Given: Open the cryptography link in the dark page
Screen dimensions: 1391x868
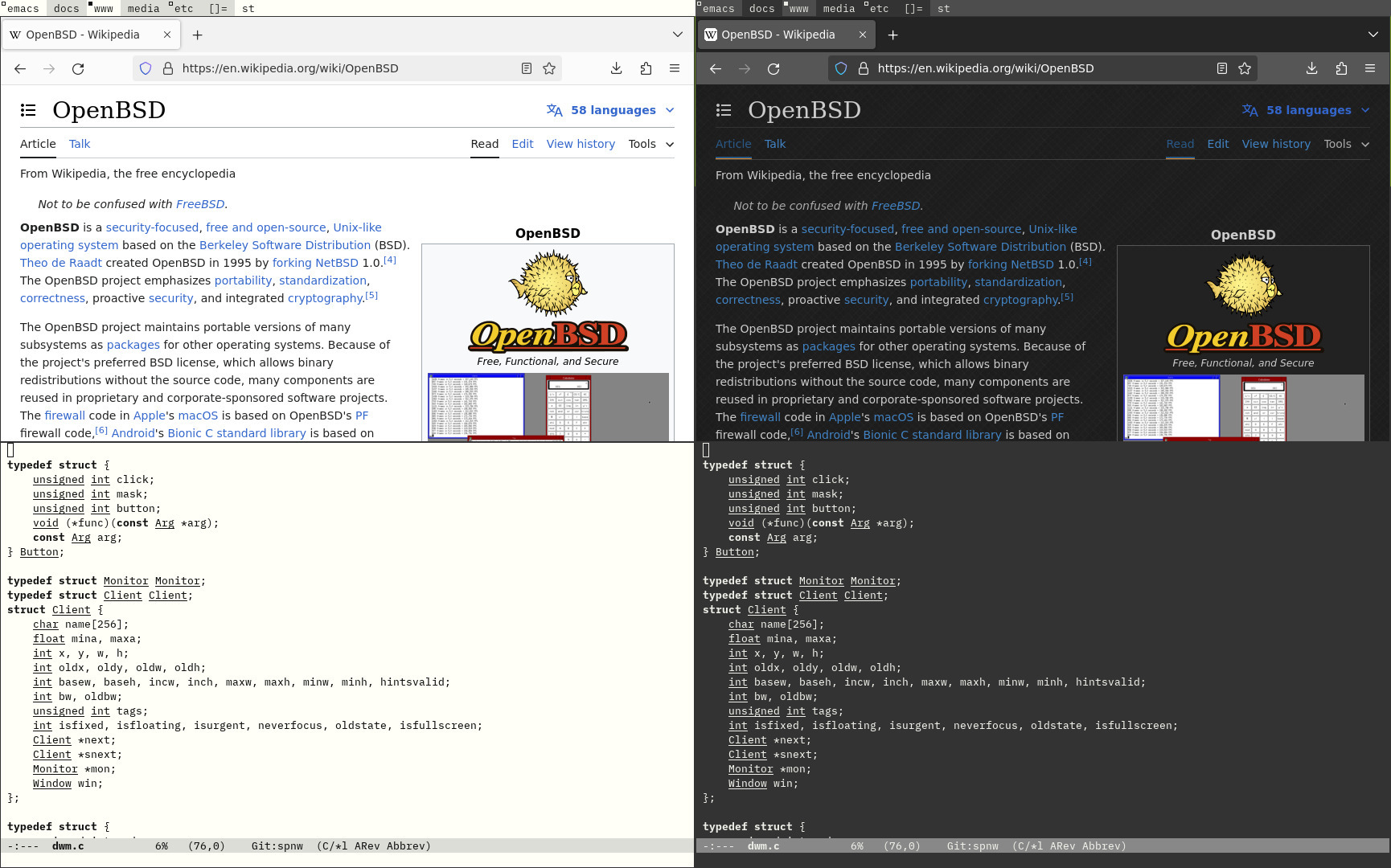Looking at the screenshot, I should coord(1020,300).
